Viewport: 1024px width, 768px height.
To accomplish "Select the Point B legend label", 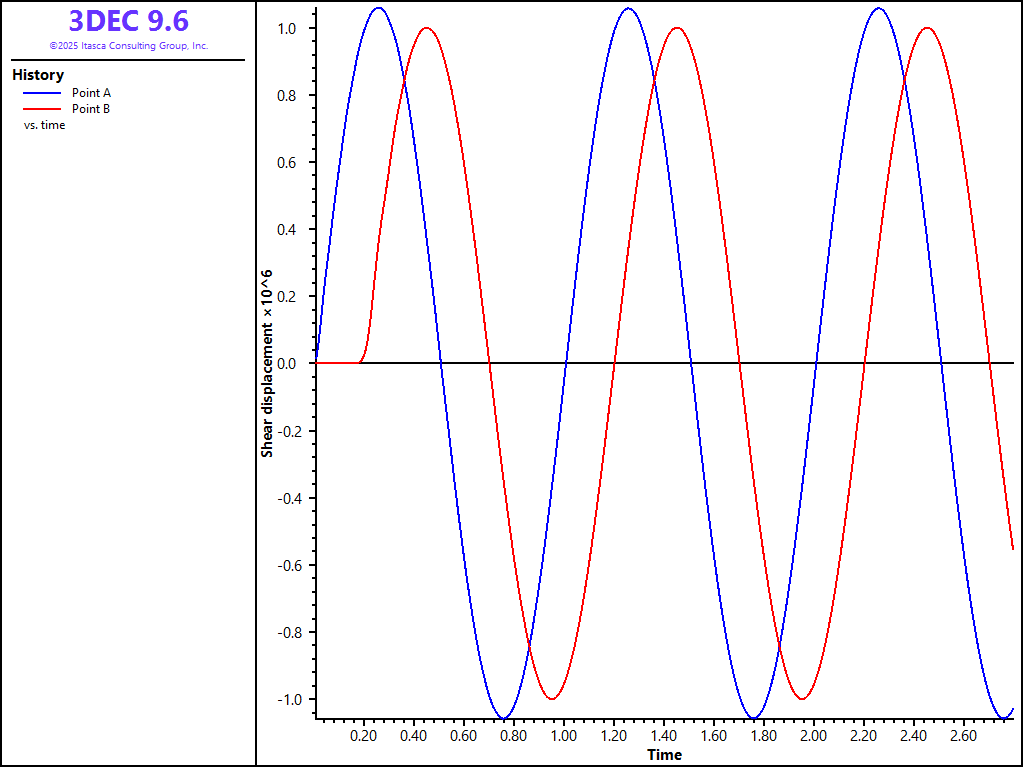I will (x=91, y=109).
